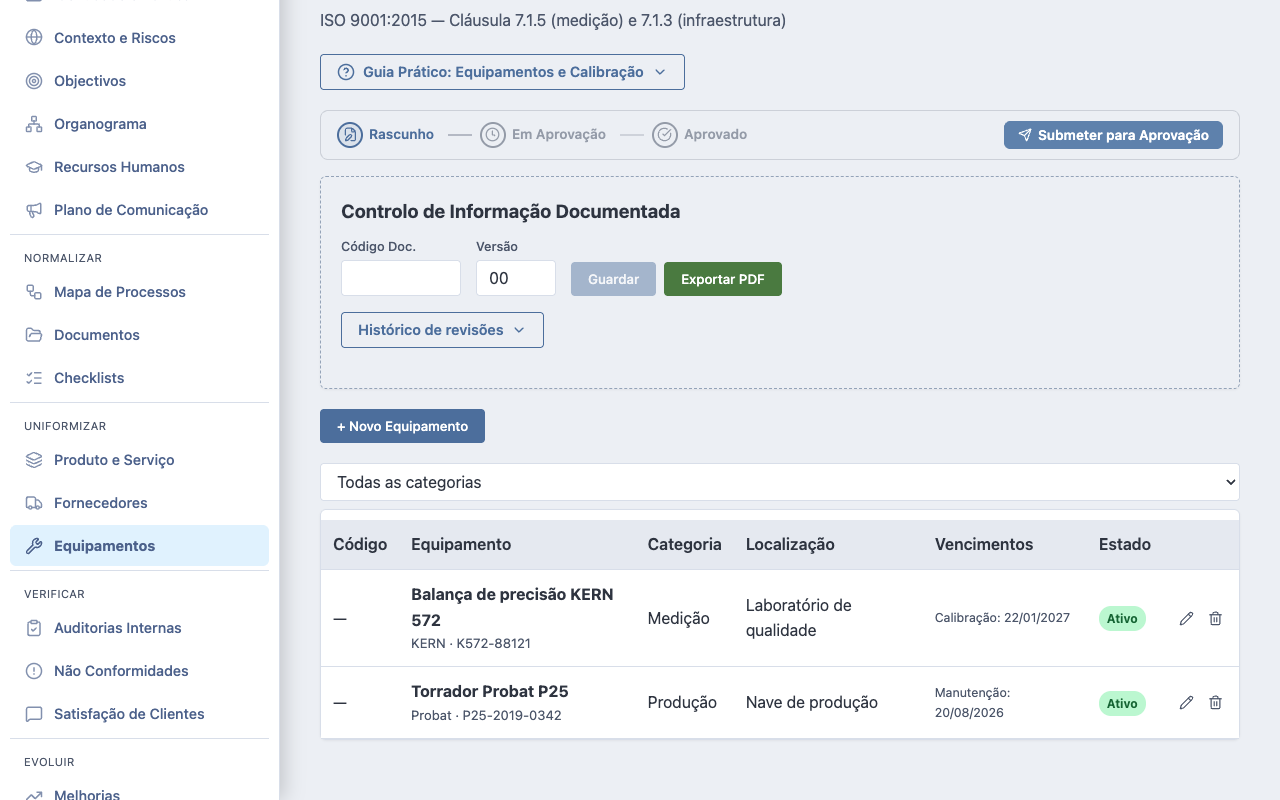Screen dimensions: 1280x800
Task: Click the Vencimentos column header
Action: (x=984, y=545)
